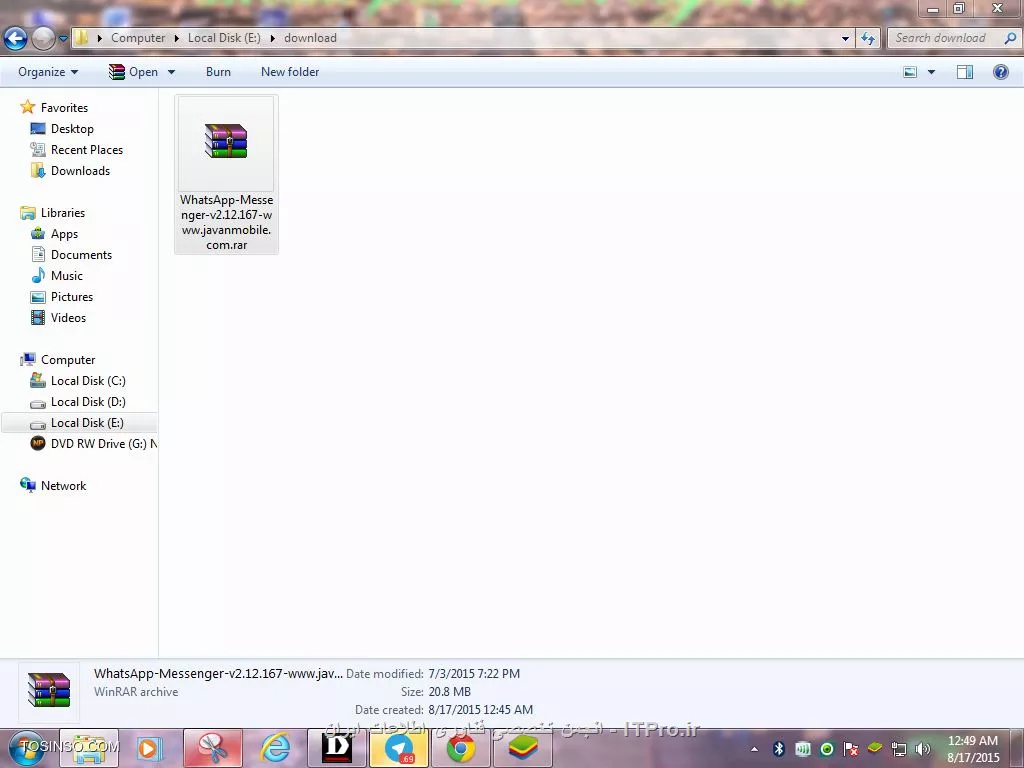Select Local Disk (C:) in navigation pane
Screen dimensions: 1024x768
pos(88,381)
